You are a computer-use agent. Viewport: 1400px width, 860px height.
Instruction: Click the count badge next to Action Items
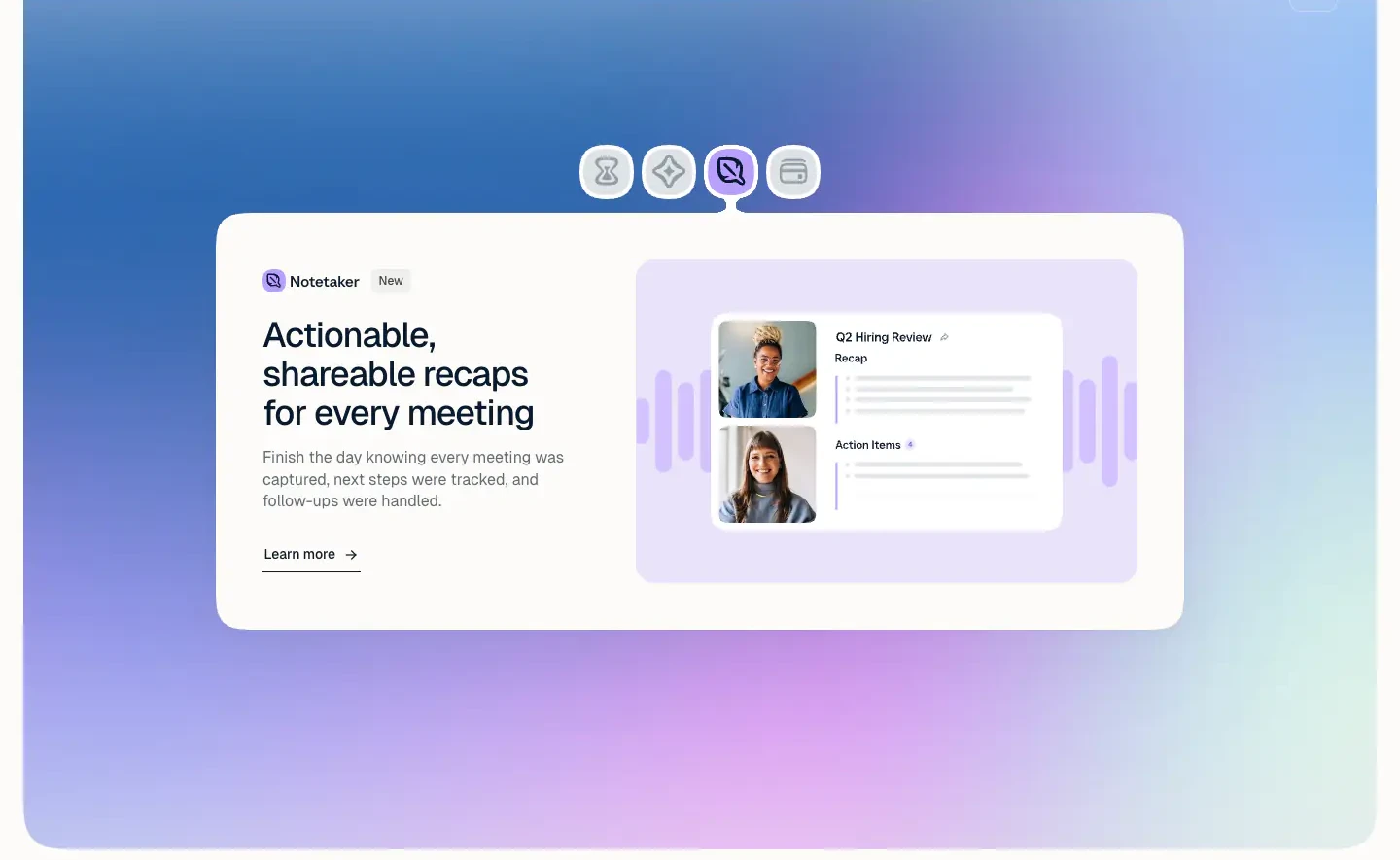(910, 445)
